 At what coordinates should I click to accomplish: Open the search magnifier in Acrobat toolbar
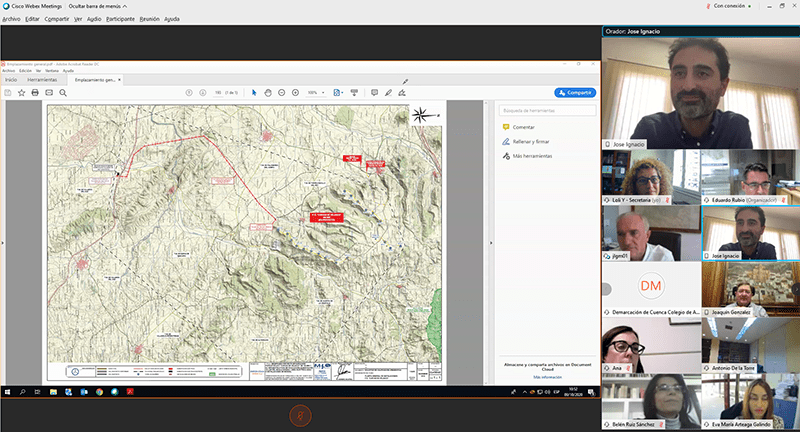(63, 92)
